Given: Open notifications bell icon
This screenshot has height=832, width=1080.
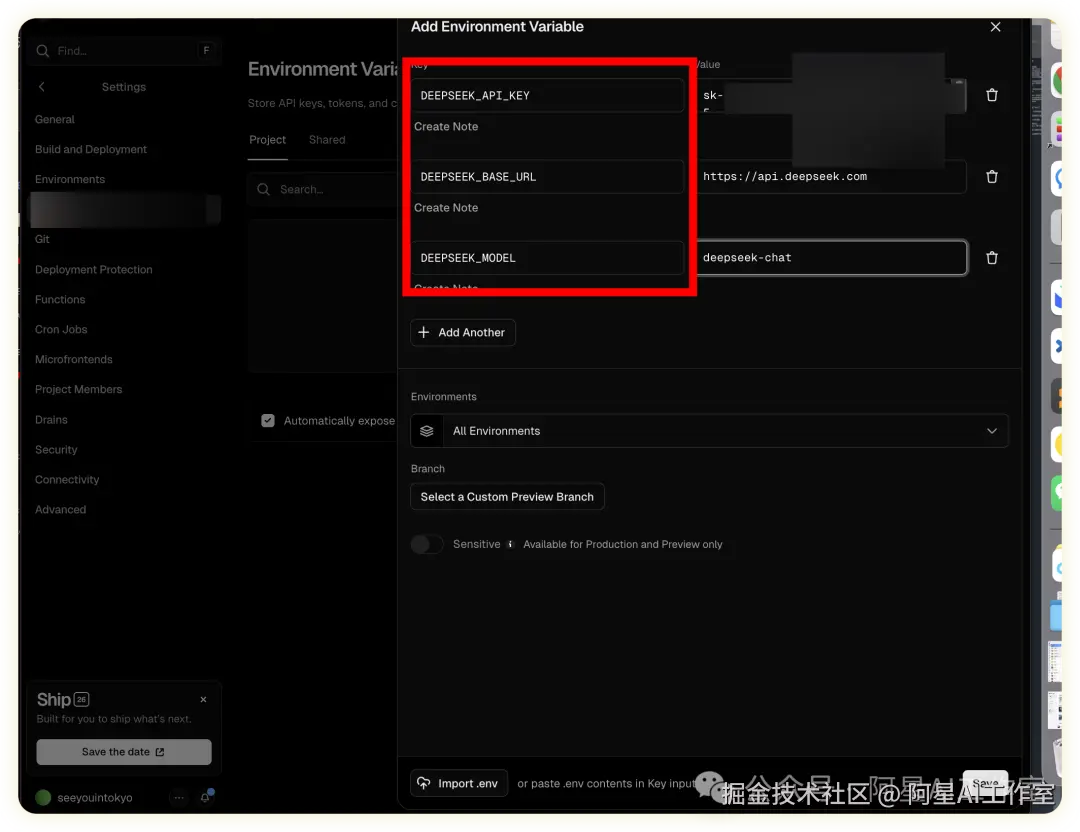Looking at the screenshot, I should (x=205, y=798).
